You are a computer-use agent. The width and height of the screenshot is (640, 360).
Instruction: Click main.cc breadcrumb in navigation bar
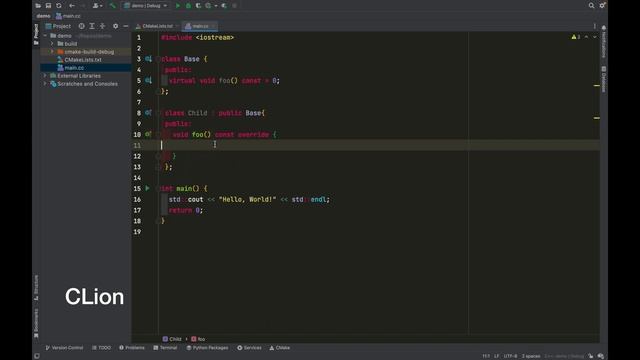click(68, 16)
